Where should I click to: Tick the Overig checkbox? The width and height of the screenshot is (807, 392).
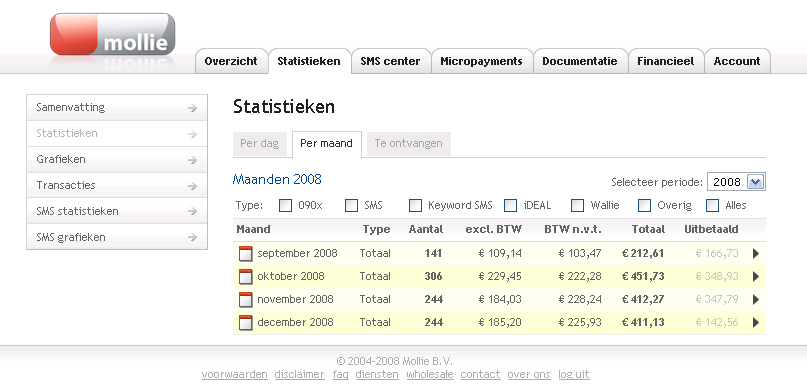(x=644, y=206)
